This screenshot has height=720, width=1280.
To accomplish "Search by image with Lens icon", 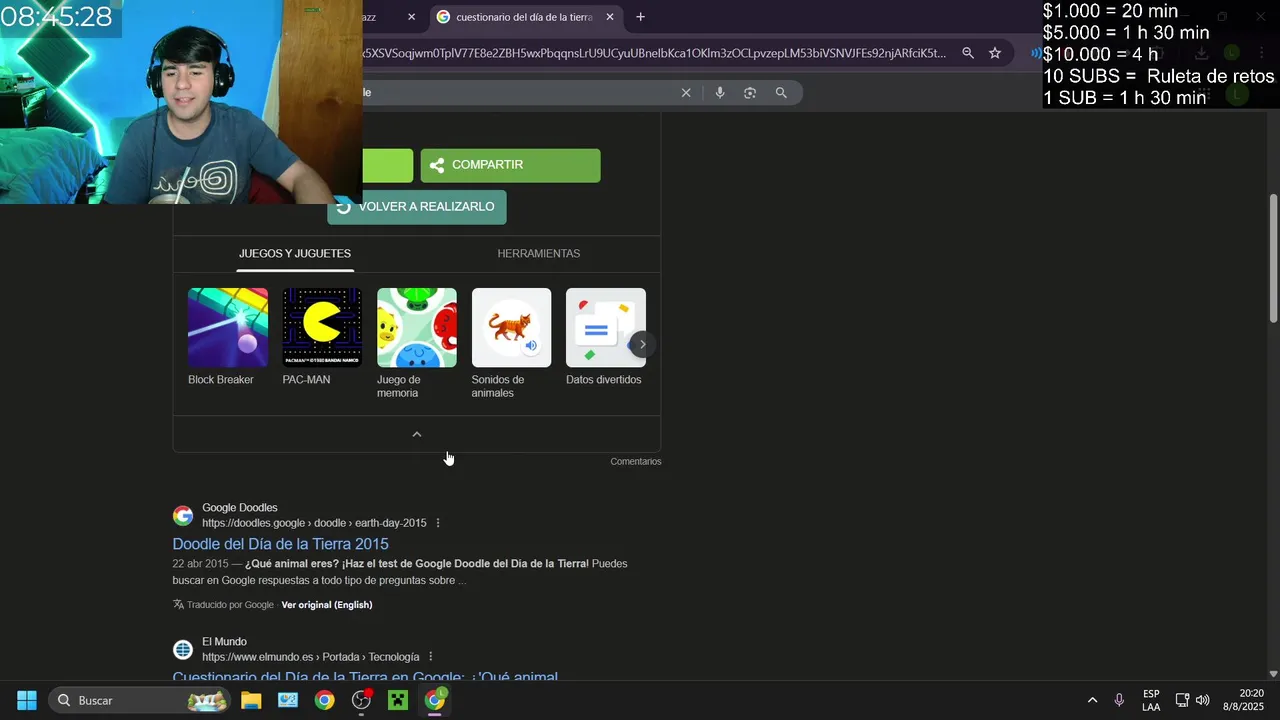I will (x=750, y=93).
